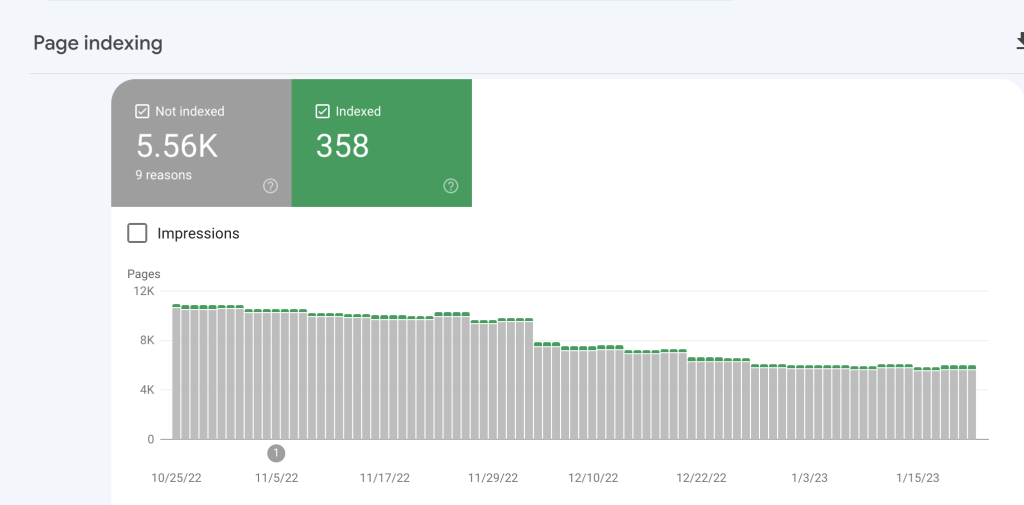1024x505 pixels.
Task: Uncheck the Indexed checkbox
Action: point(322,111)
